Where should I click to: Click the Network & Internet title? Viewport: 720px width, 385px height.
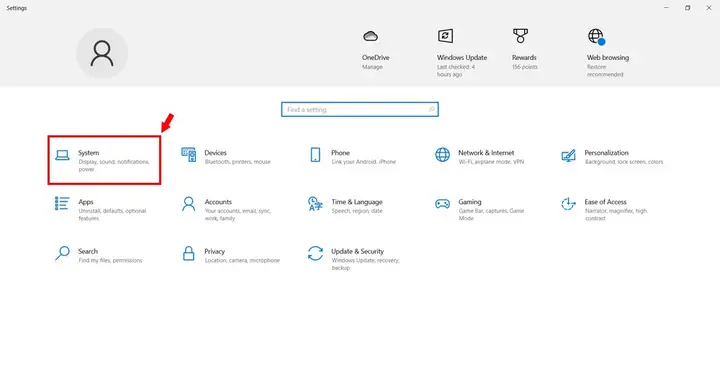coord(486,153)
